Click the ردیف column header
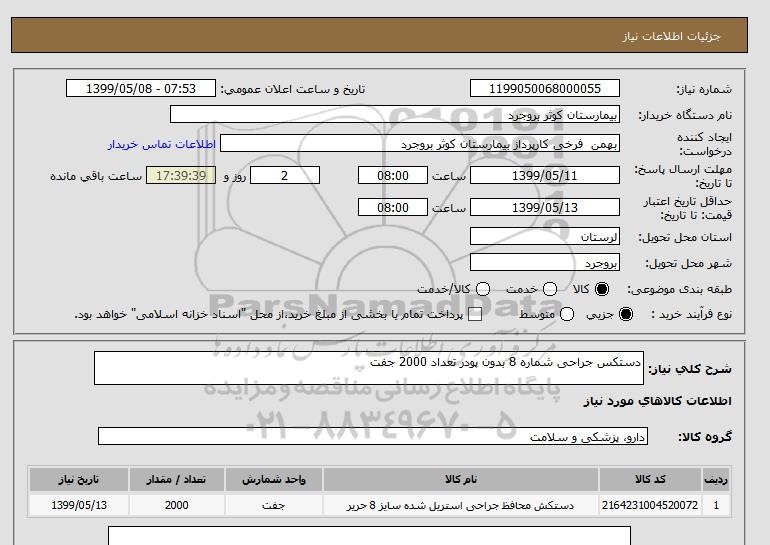Screen dimensions: 770x545 point(716,479)
